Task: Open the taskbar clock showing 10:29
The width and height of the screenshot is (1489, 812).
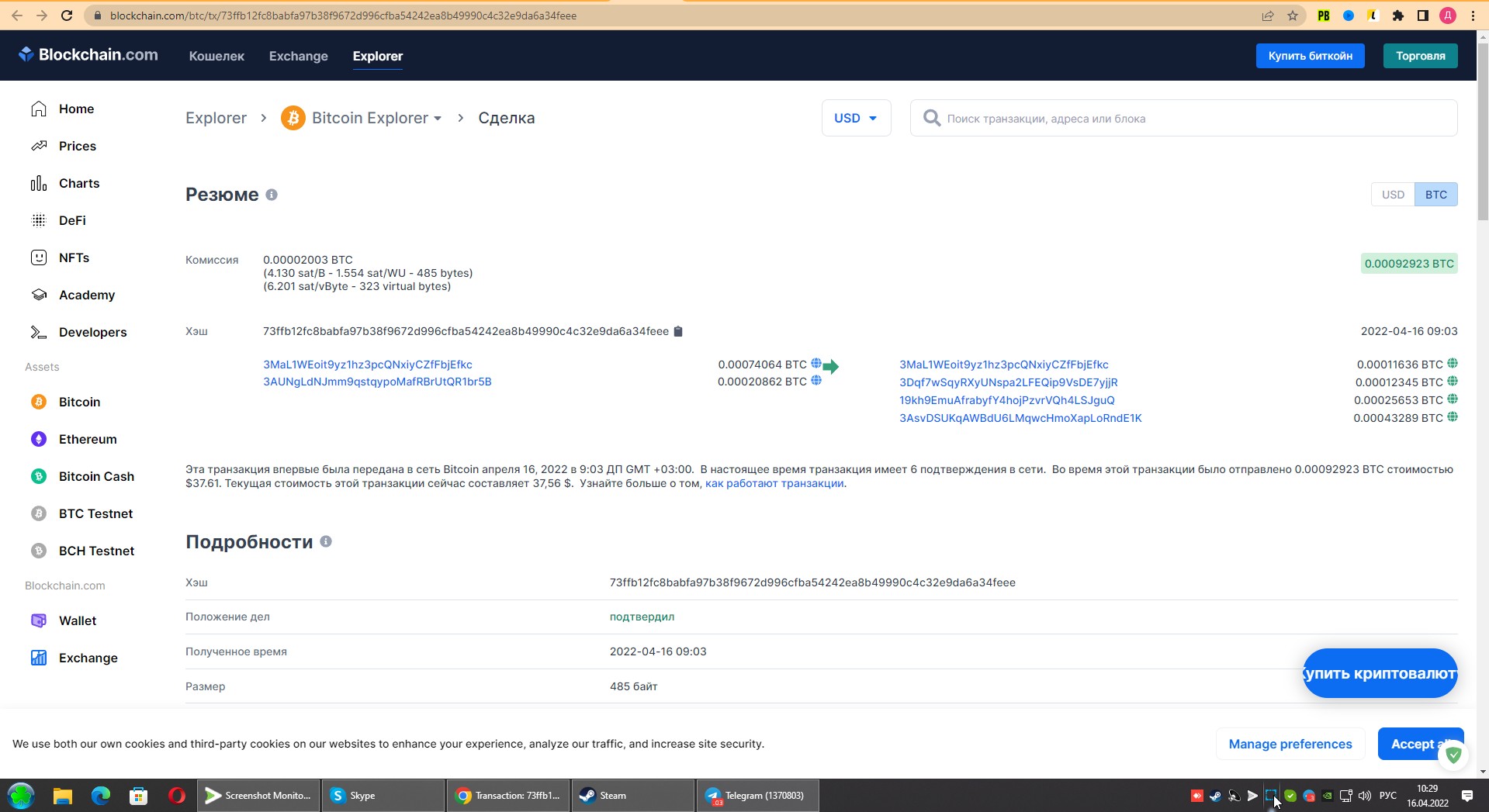Action: pos(1428,796)
